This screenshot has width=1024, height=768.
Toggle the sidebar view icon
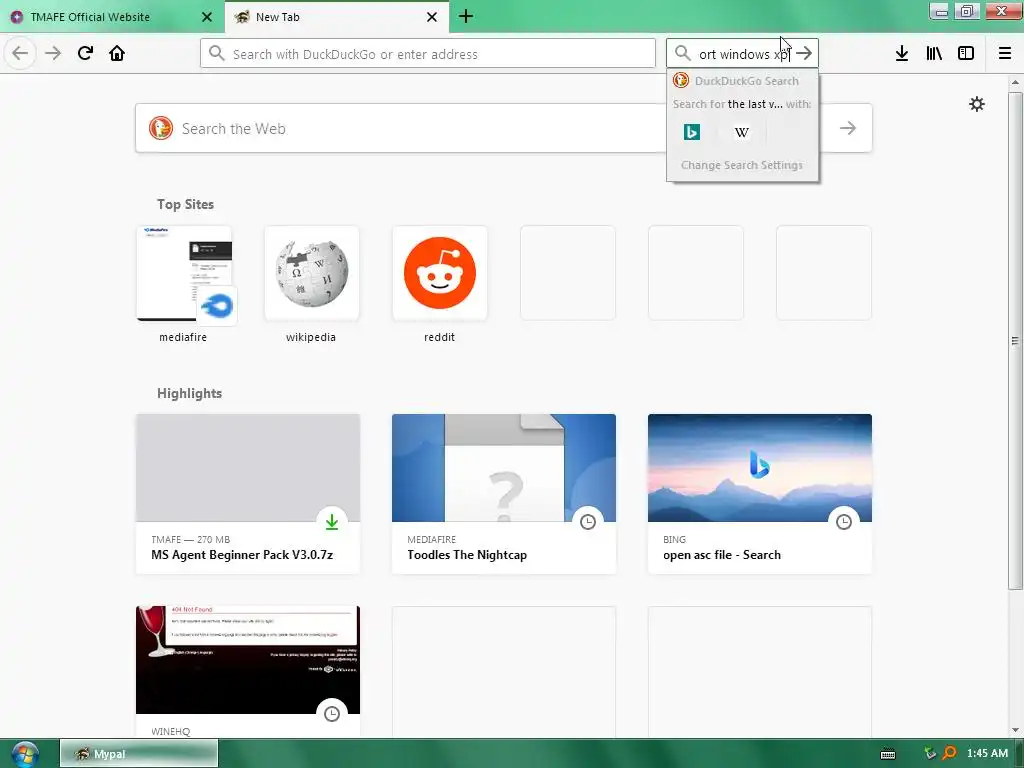(966, 54)
